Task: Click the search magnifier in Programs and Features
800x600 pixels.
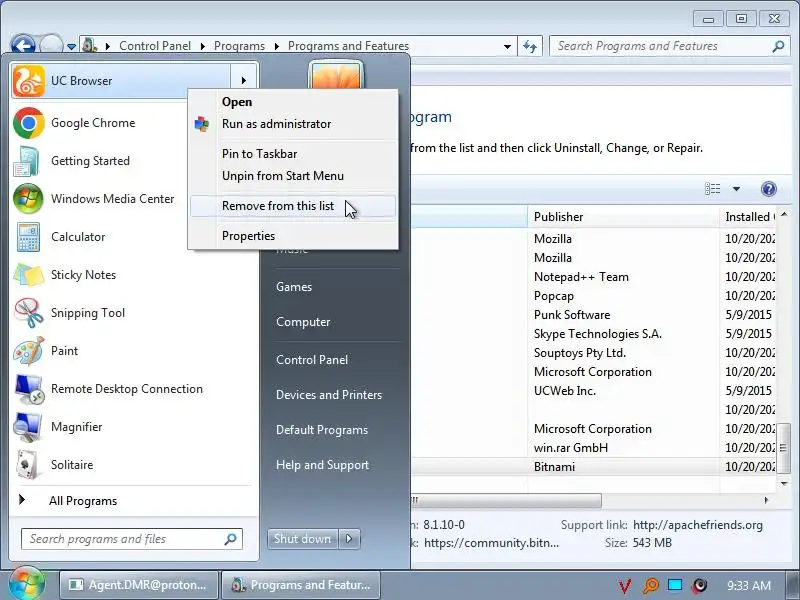Action: (x=778, y=46)
